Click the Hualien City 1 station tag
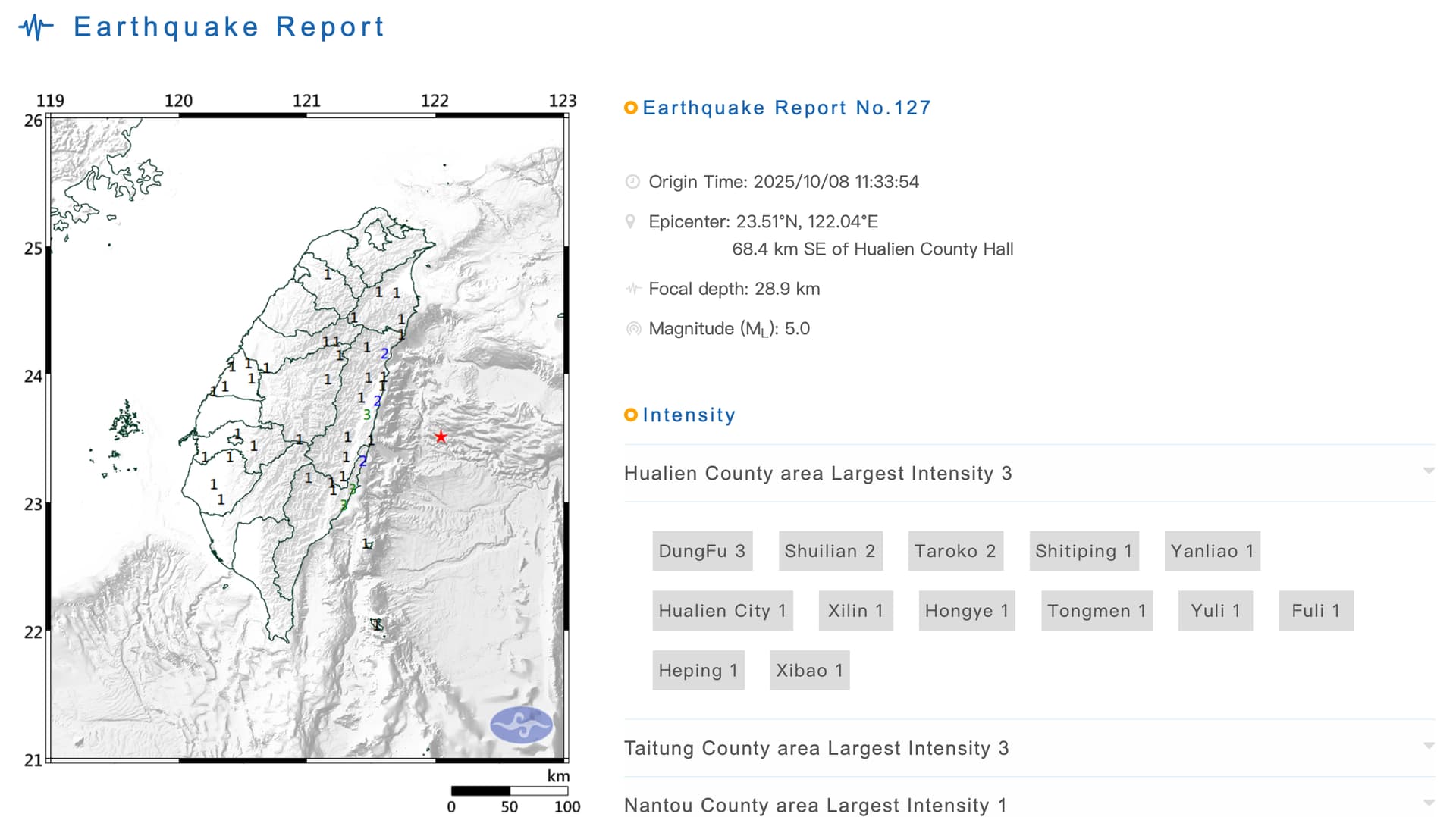 pos(722,611)
